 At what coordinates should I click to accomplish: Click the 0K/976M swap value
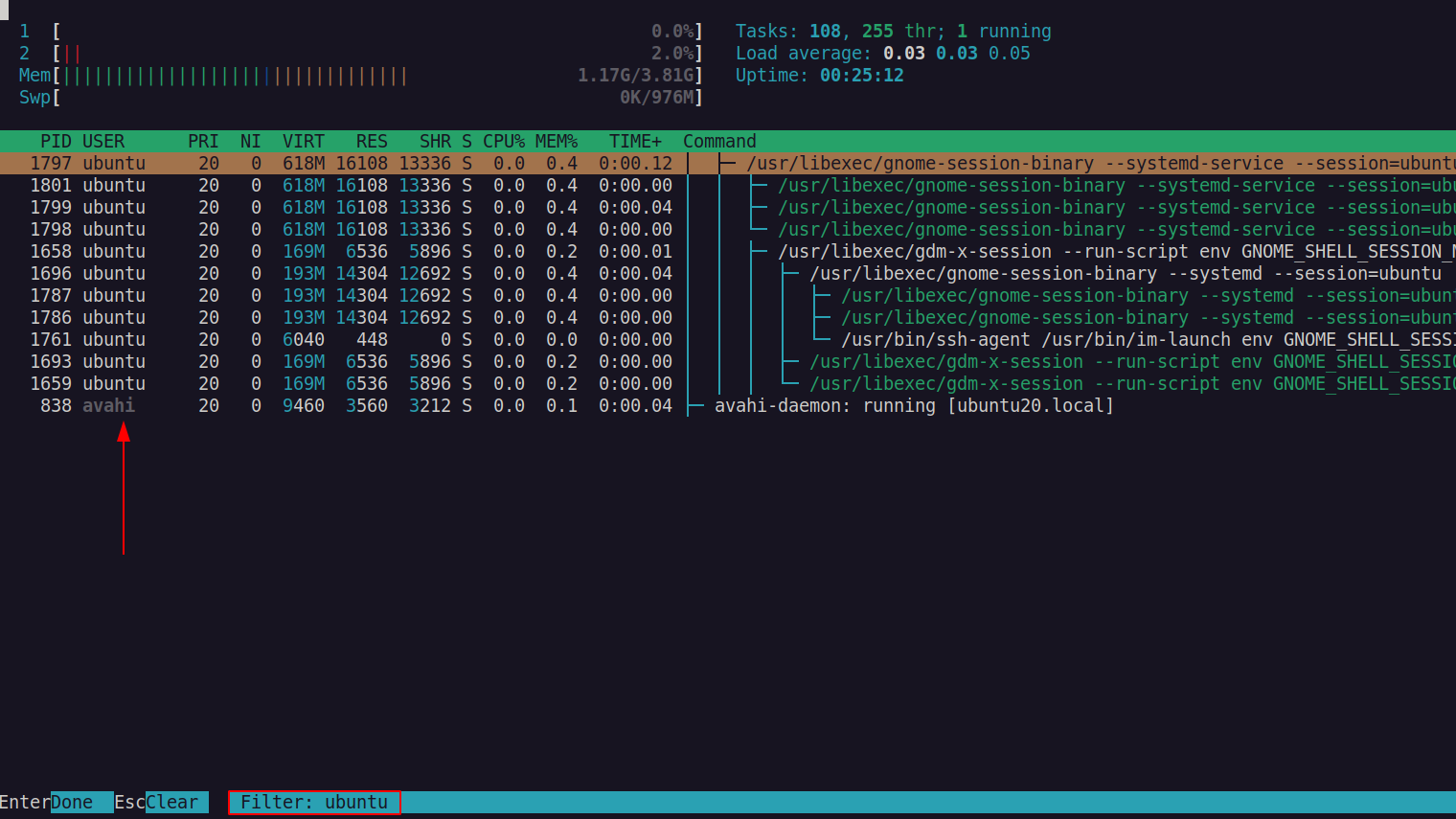(x=656, y=98)
